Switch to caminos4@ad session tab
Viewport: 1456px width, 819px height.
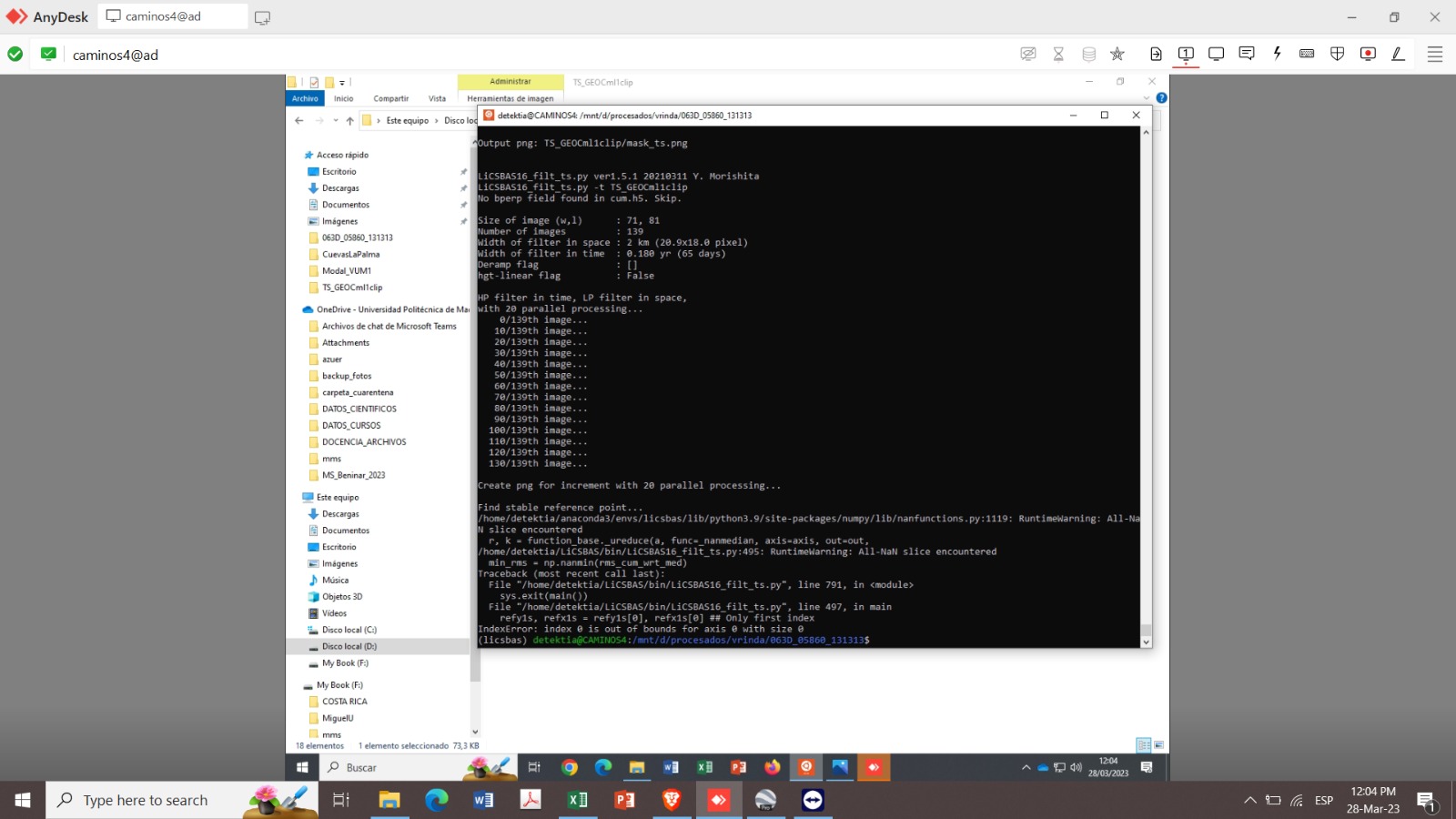173,16
